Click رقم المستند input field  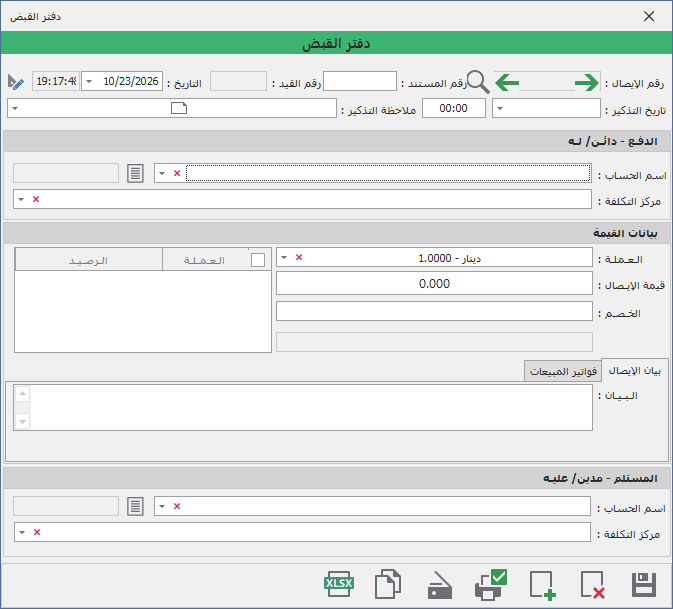pos(360,81)
